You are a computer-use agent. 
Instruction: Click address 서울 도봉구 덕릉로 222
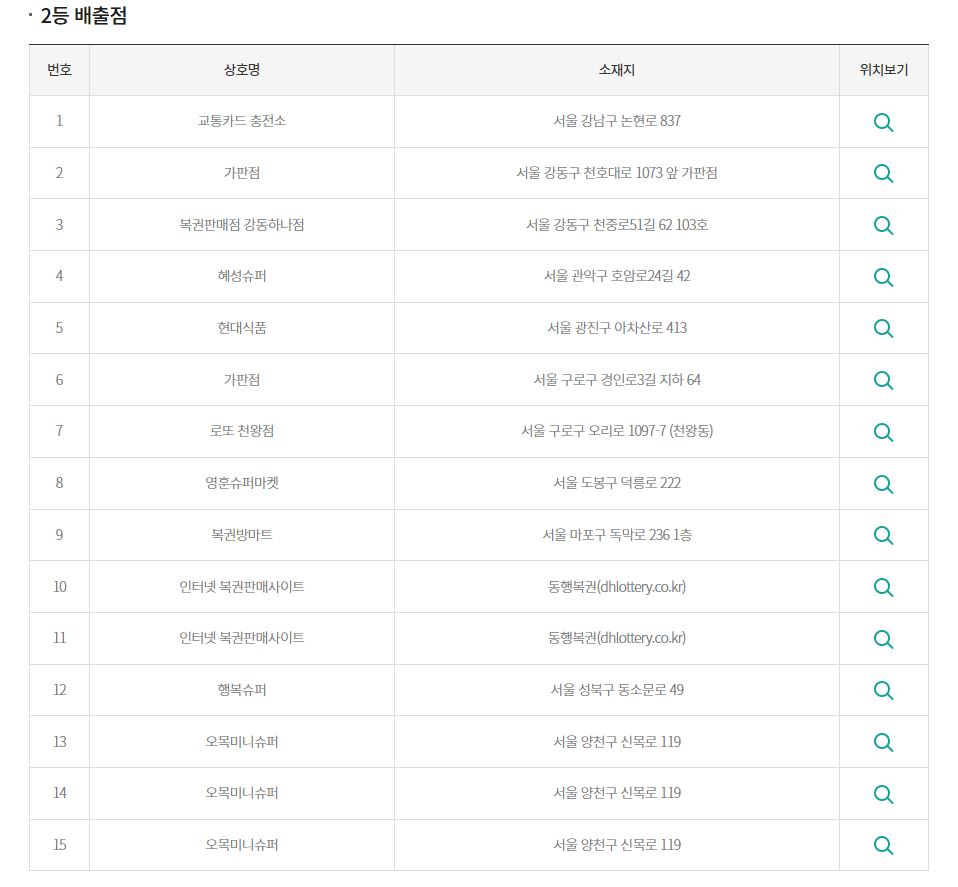tap(616, 483)
